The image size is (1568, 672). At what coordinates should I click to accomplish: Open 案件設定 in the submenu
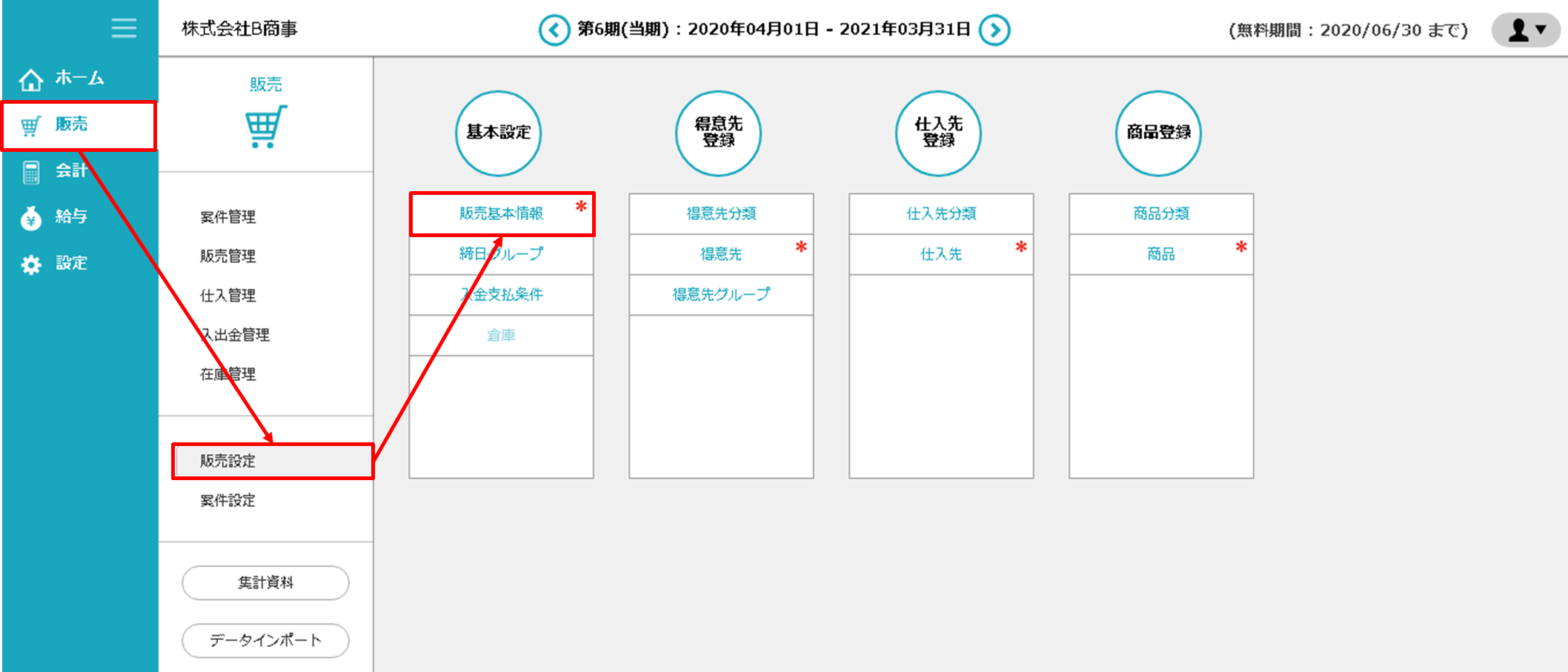click(227, 501)
